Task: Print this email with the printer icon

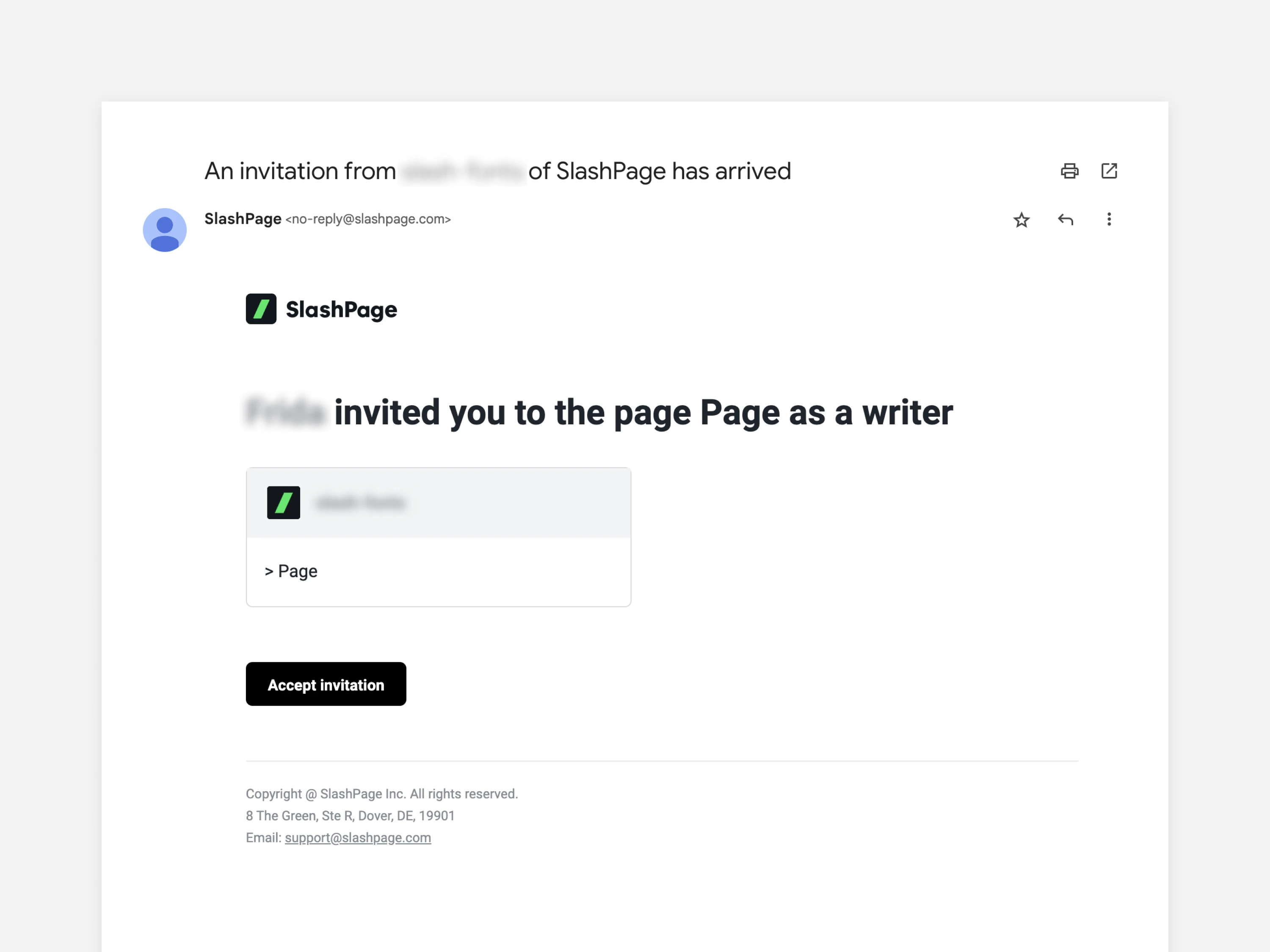Action: pos(1069,171)
